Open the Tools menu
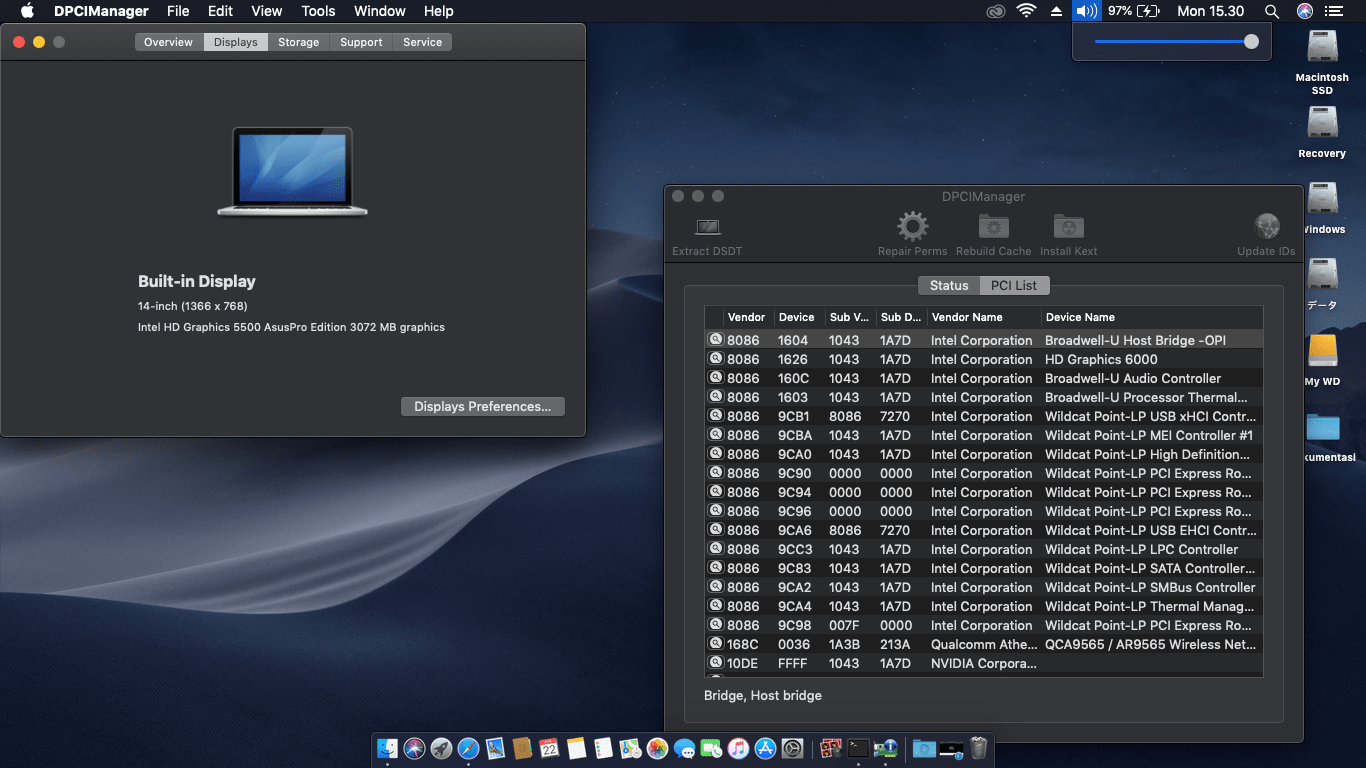The image size is (1366, 768). (317, 11)
